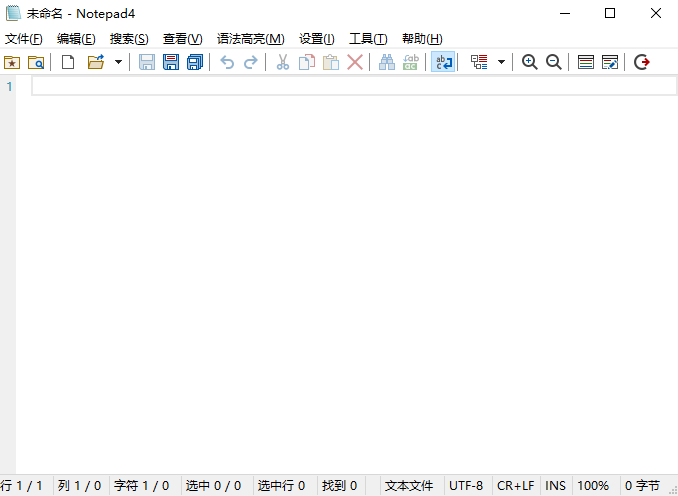Click the Notepad4 title bar app icon
This screenshot has width=678, height=496.
click(13, 13)
